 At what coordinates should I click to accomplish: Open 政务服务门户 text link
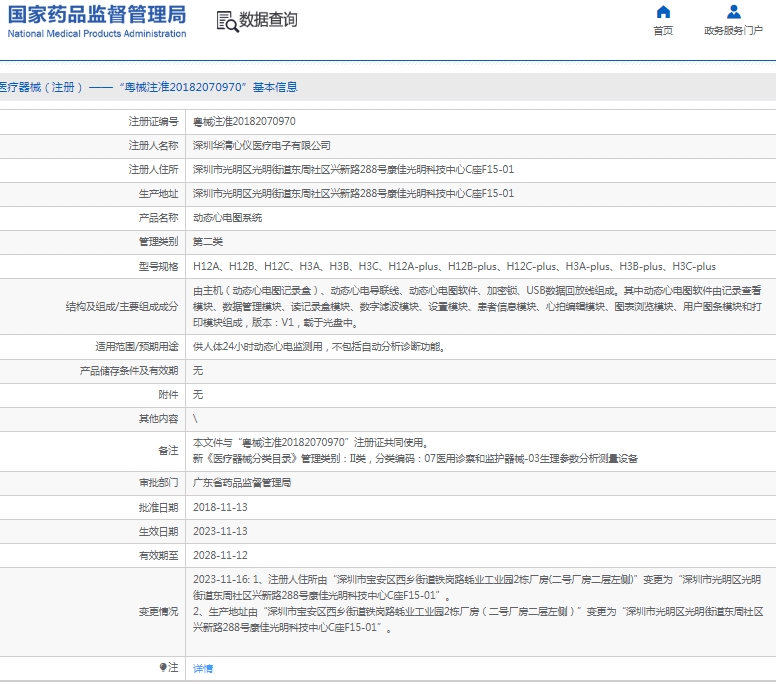[733, 31]
